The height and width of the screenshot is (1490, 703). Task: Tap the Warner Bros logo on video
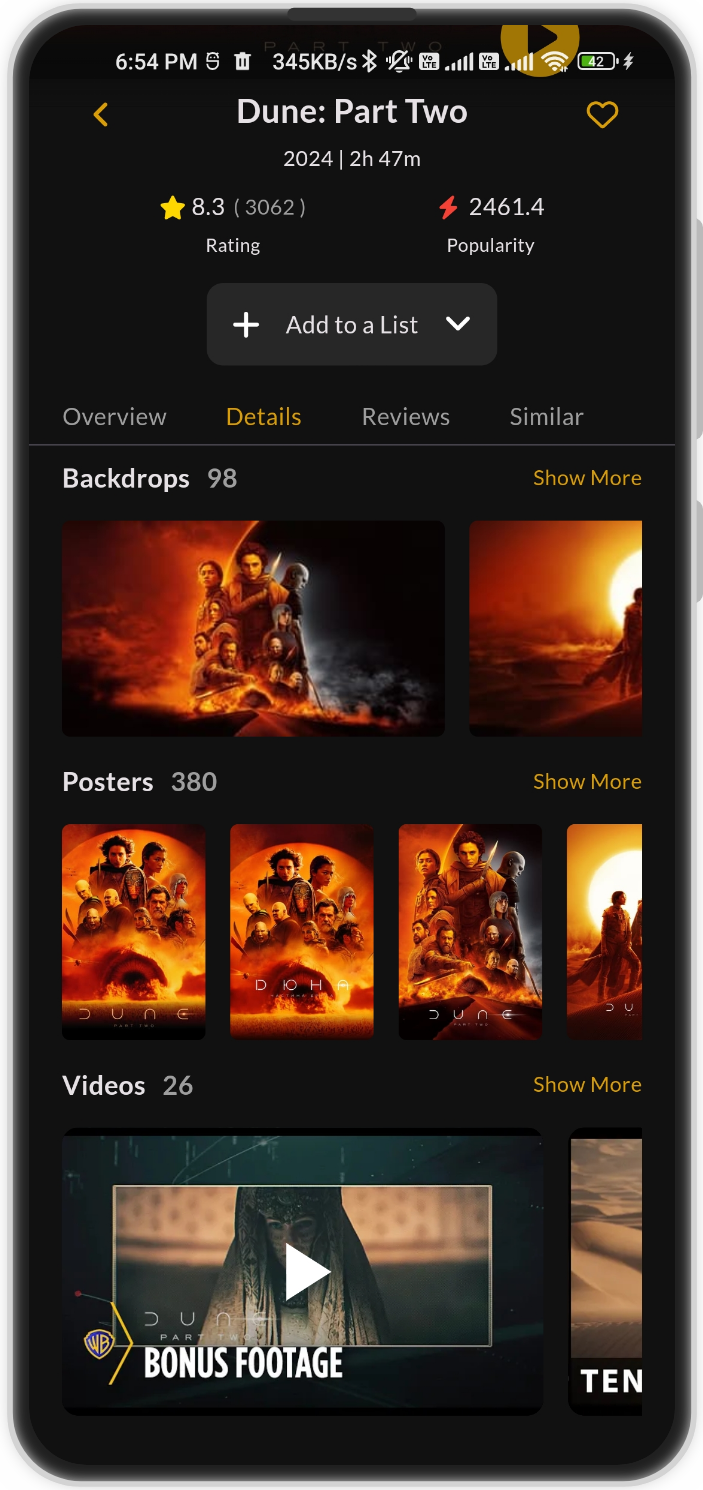[99, 1343]
